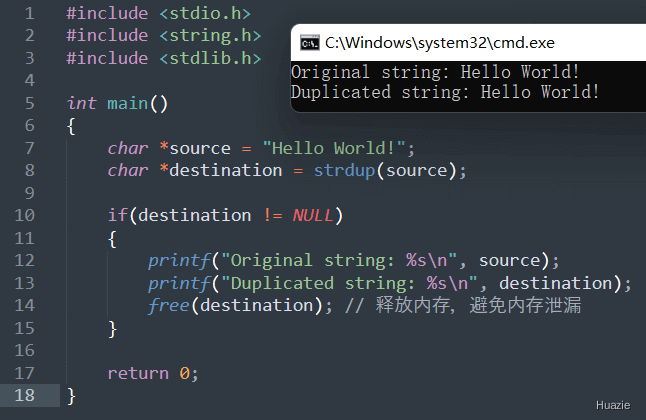Viewport: 646px width, 420px height.
Task: Click the return keyword on line 17
Action: coord(138,373)
